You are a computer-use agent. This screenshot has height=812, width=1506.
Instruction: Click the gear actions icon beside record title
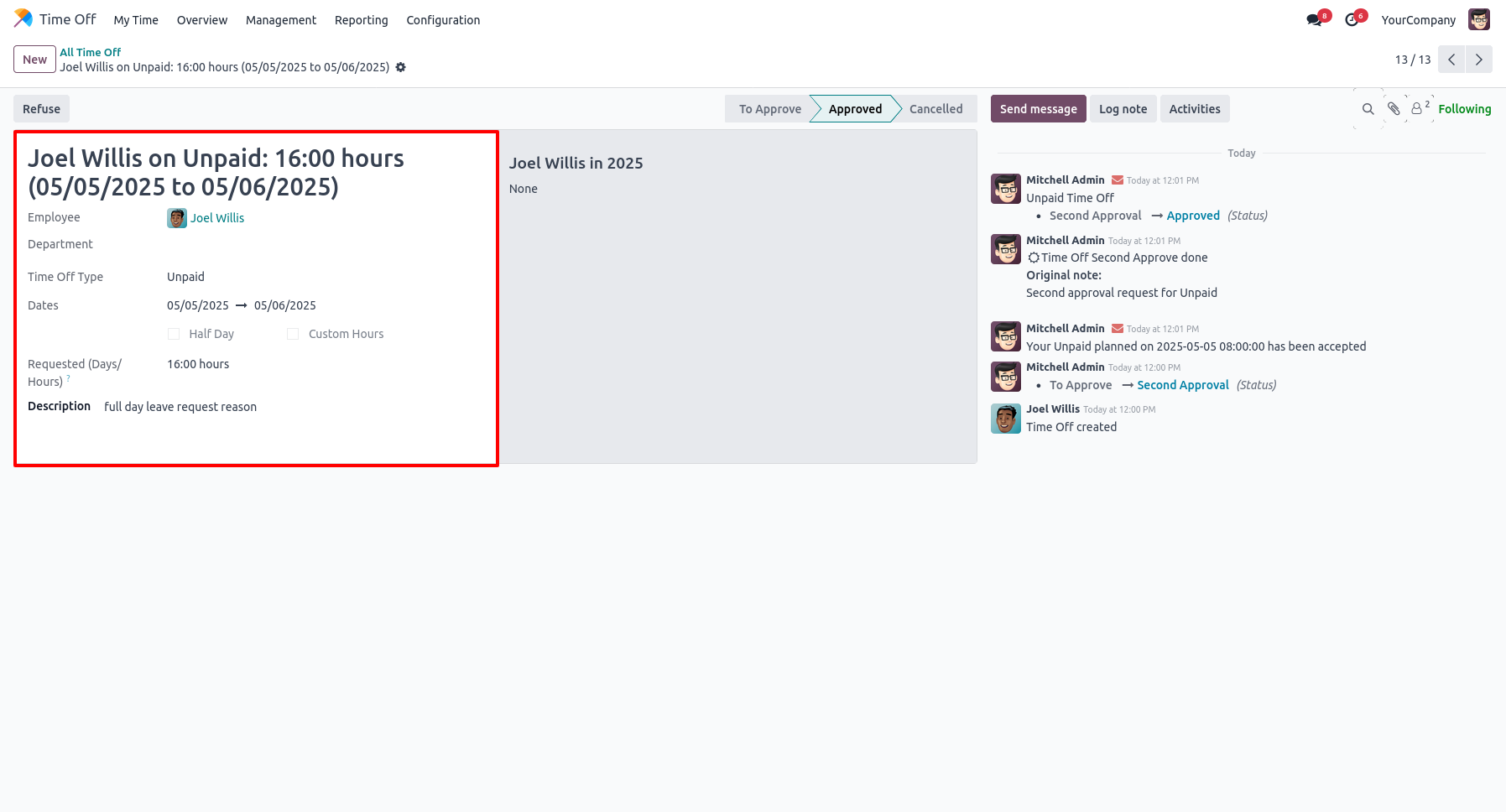click(401, 67)
